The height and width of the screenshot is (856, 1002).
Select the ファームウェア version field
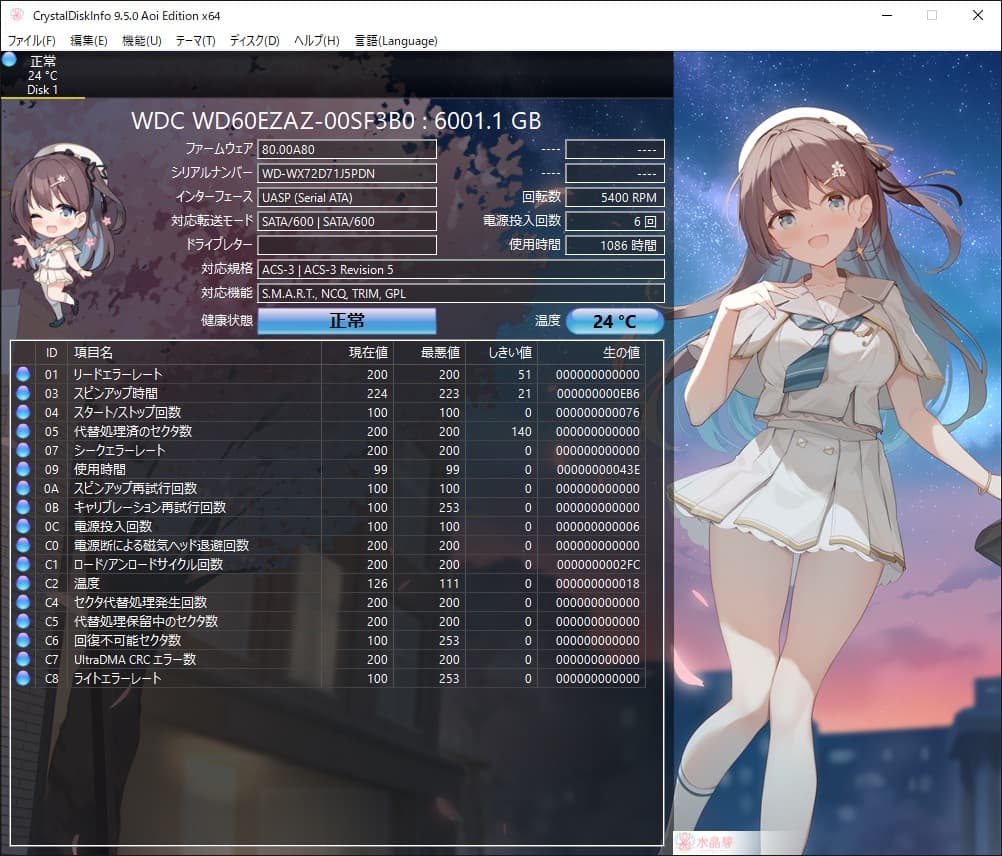tap(347, 149)
